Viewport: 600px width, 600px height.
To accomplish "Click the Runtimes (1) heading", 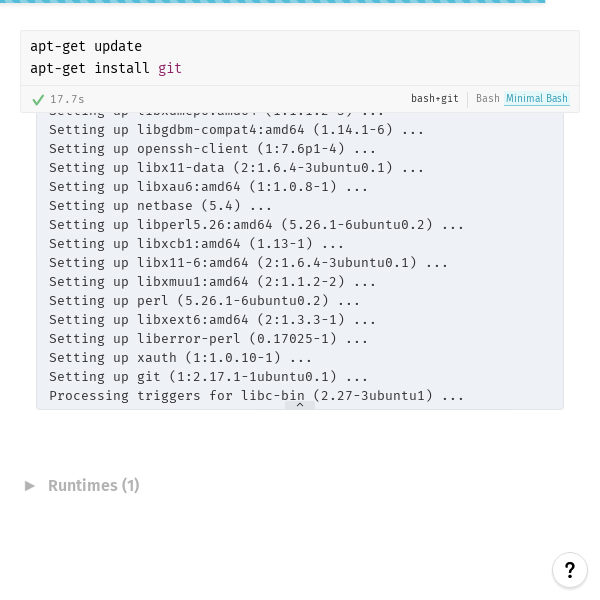I will coord(94,485).
